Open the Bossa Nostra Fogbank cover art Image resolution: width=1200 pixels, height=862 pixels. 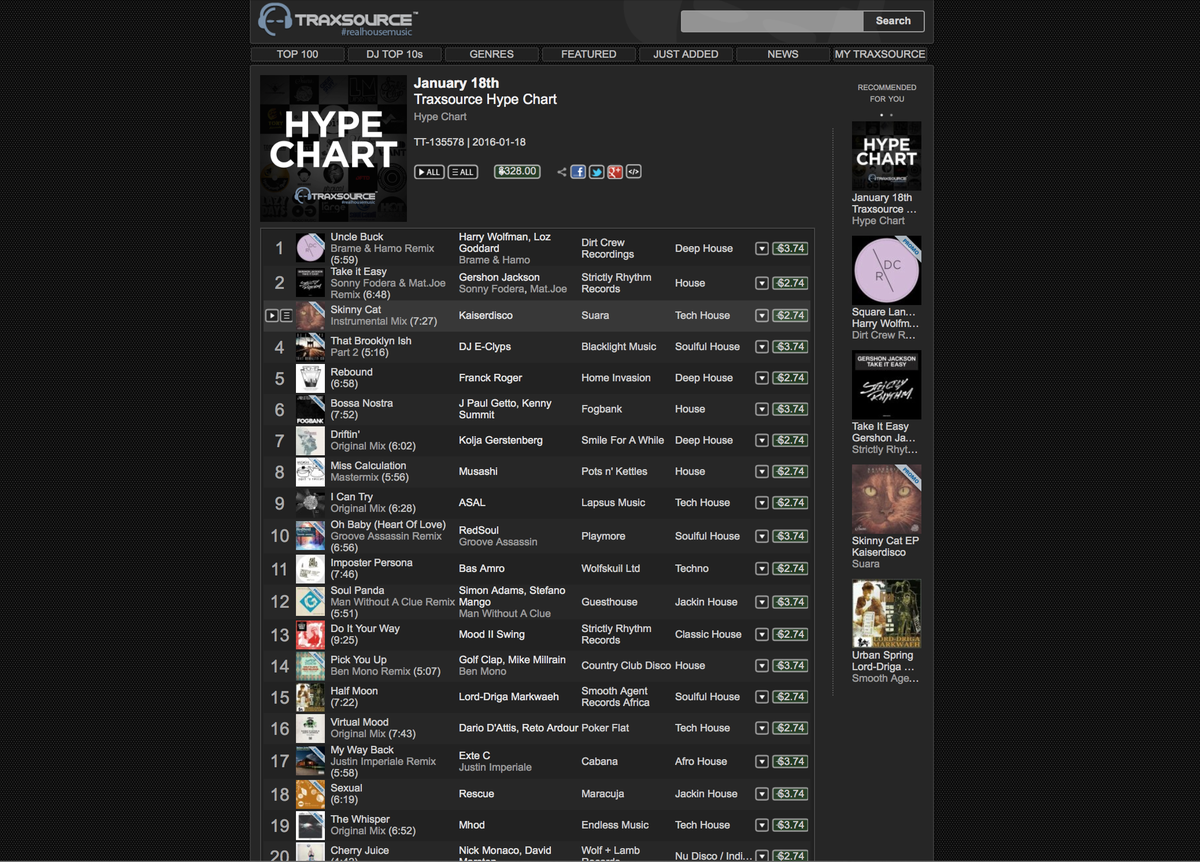click(x=310, y=409)
